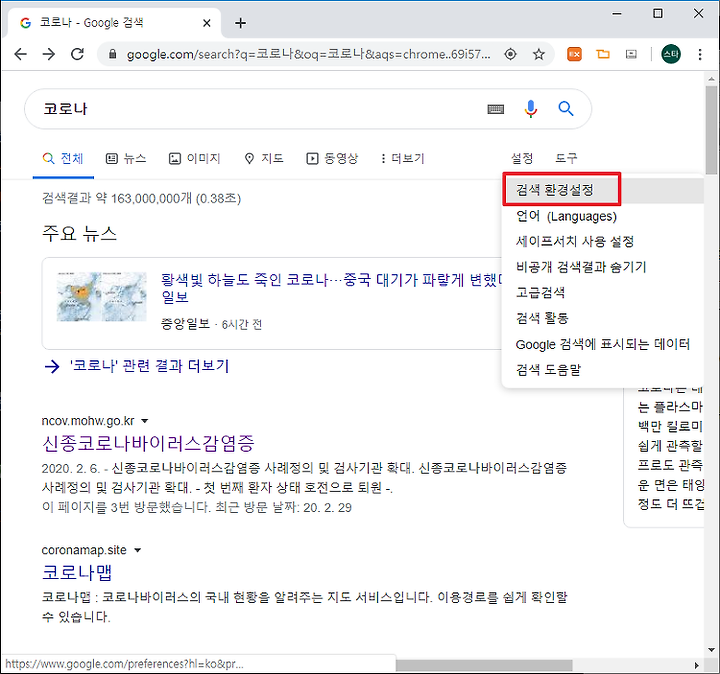Click the blue magnifier search button

[566, 109]
